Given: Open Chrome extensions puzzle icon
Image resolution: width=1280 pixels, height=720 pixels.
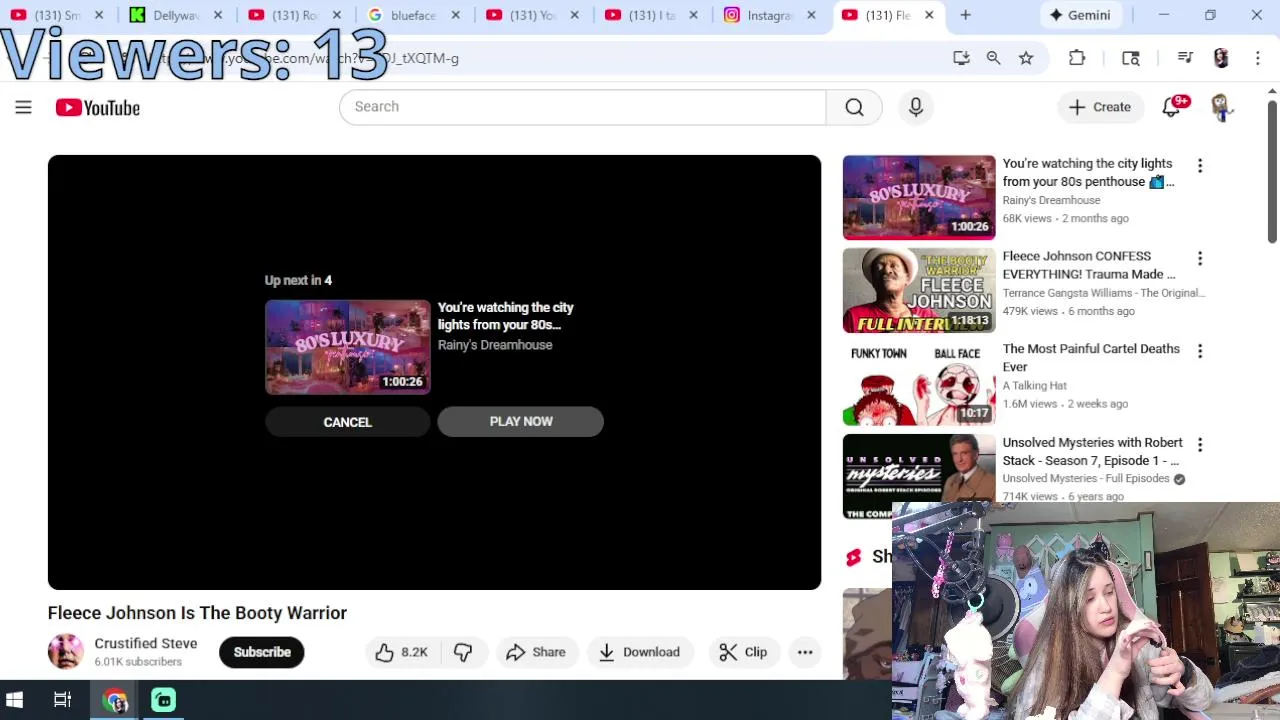Looking at the screenshot, I should click(1077, 58).
